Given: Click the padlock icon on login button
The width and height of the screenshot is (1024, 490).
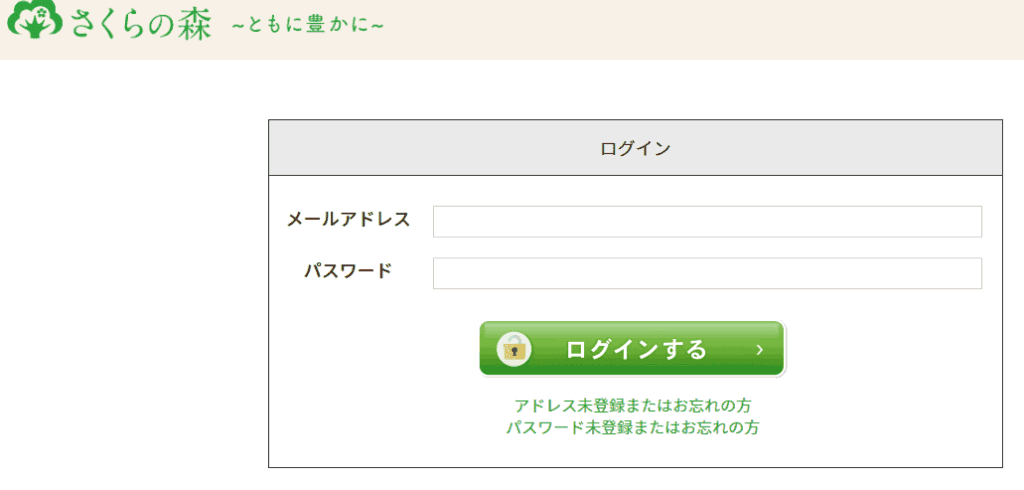Looking at the screenshot, I should [514, 349].
